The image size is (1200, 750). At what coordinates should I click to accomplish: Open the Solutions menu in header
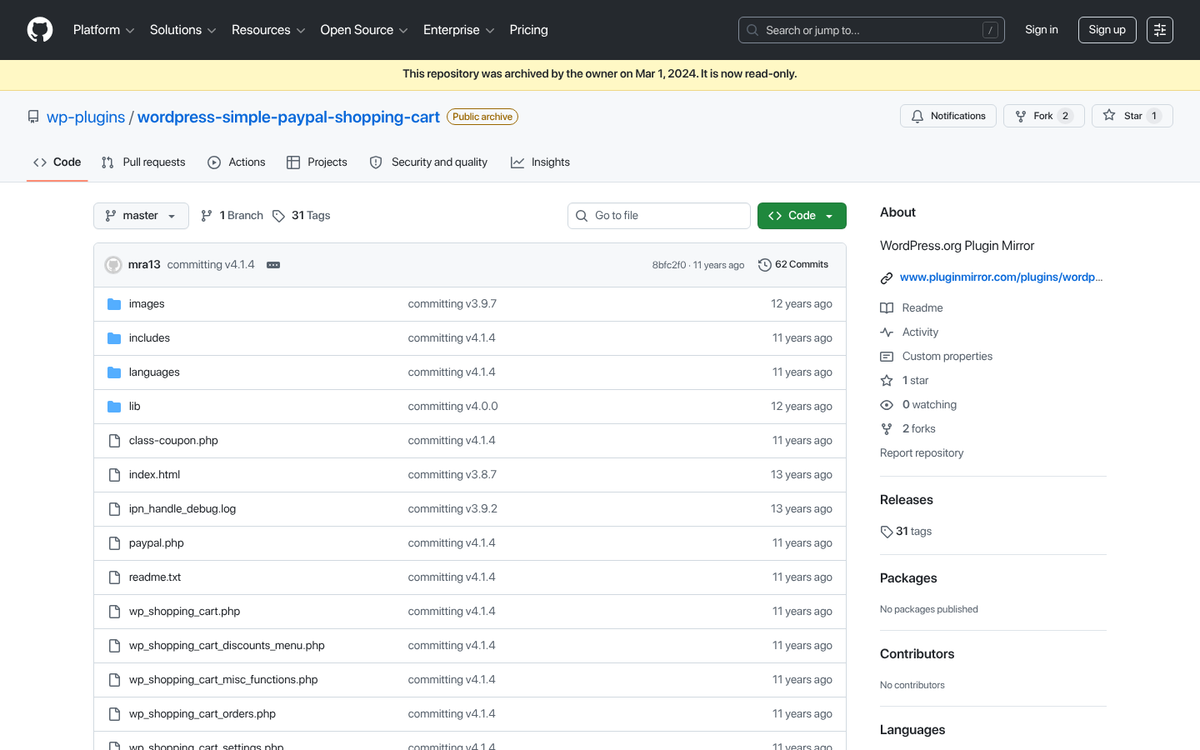(x=182, y=30)
